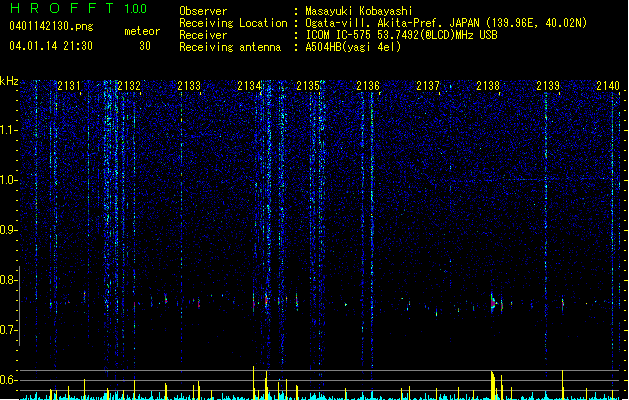This screenshot has height=400, width=629.
Task: Click the 2133 time marker
Action: (x=189, y=86)
